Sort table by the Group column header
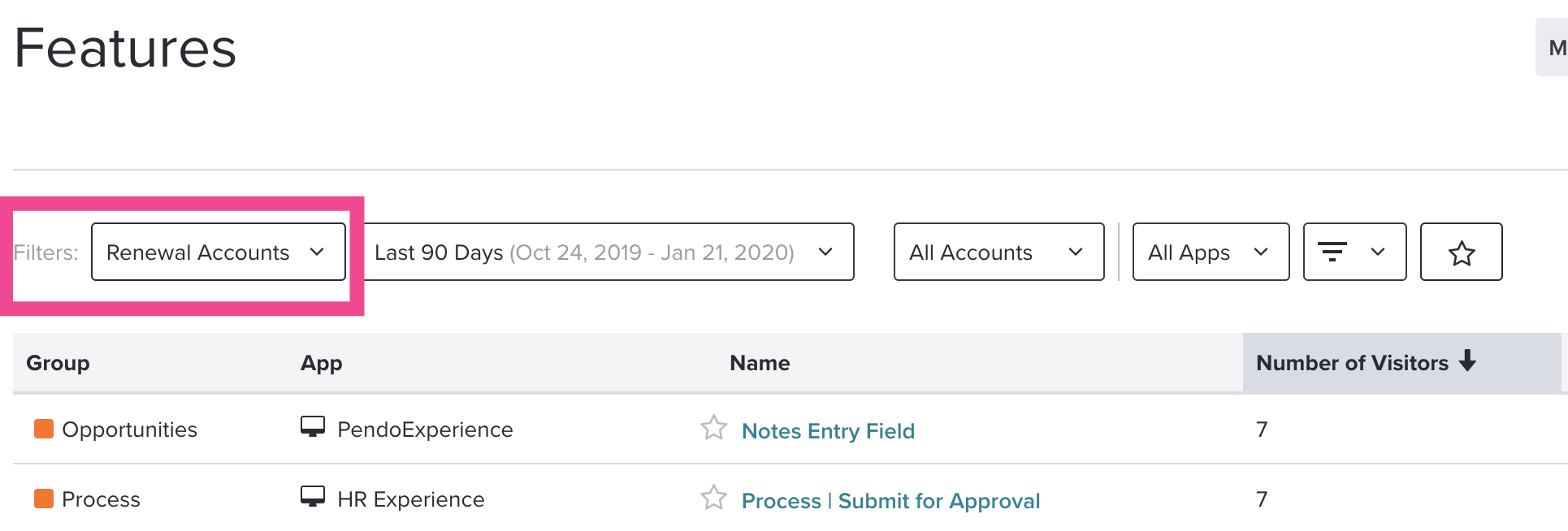 tap(58, 363)
